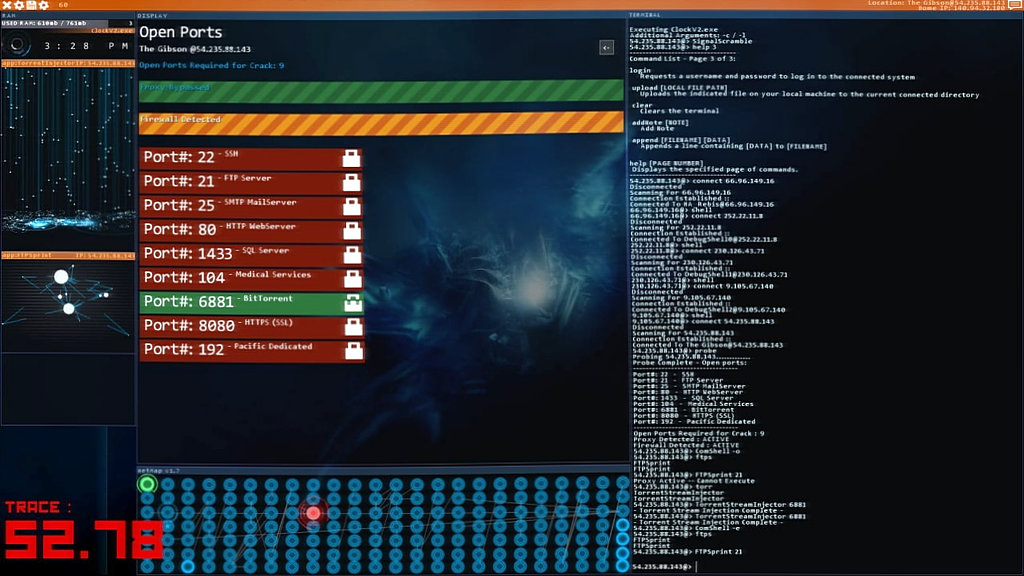Viewport: 1024px width, 576px height.
Task: Click 'The Gibson @54.235.88.143' subtitle in Display
Action: coord(195,49)
